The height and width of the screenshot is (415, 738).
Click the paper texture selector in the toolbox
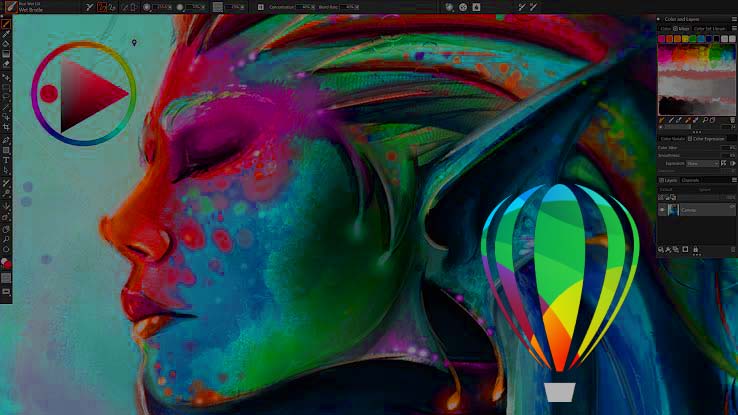6,278
